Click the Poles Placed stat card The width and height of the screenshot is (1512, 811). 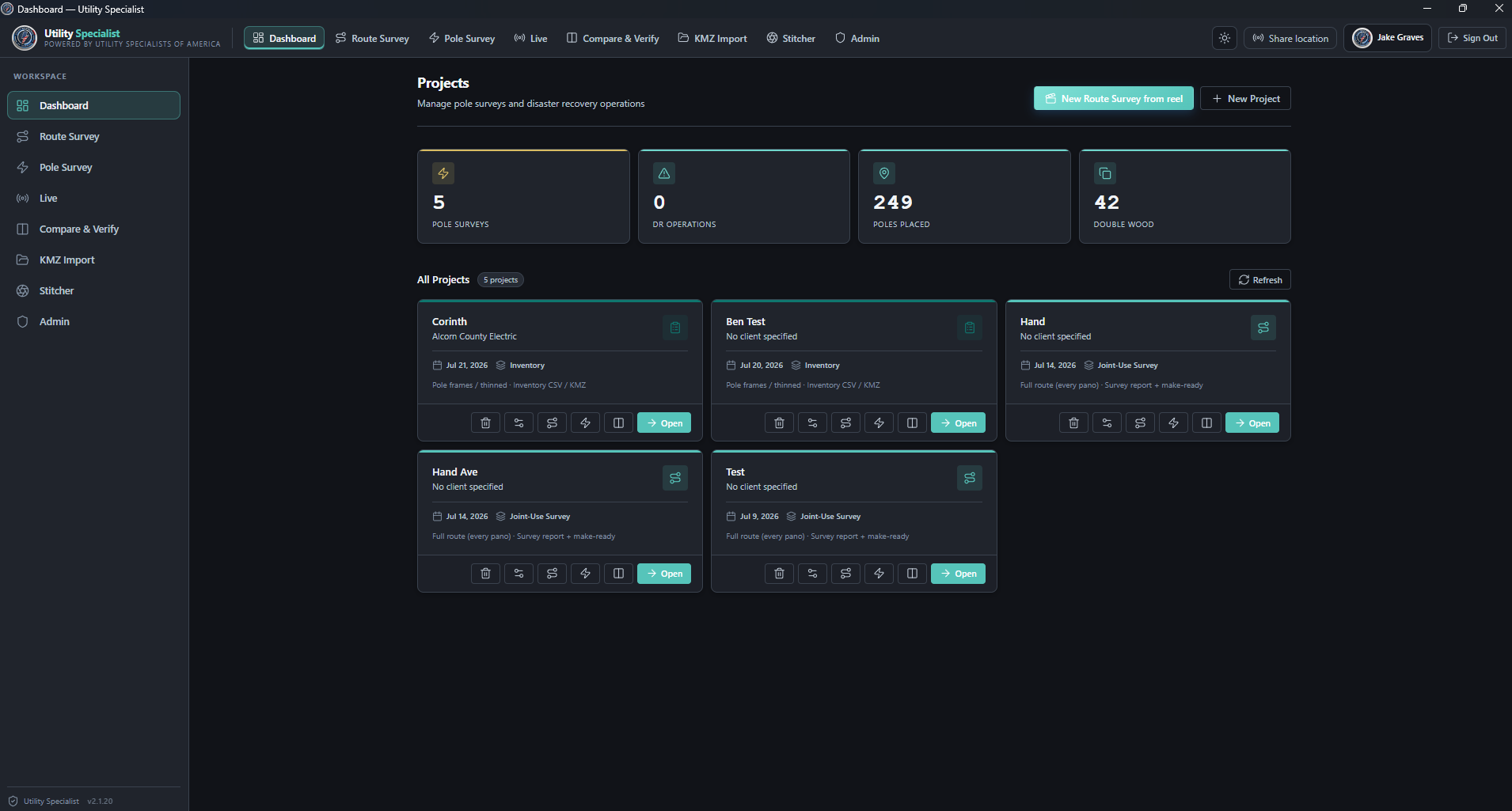click(x=964, y=196)
